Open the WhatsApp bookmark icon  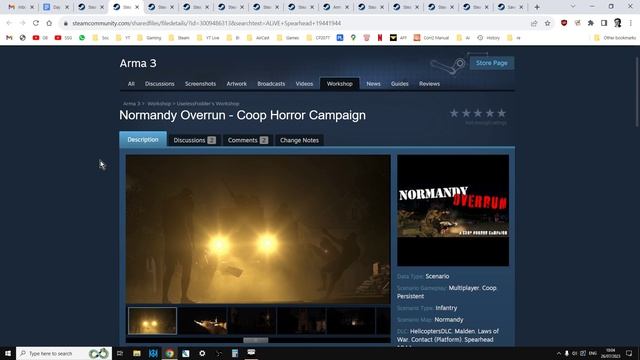pos(82,38)
